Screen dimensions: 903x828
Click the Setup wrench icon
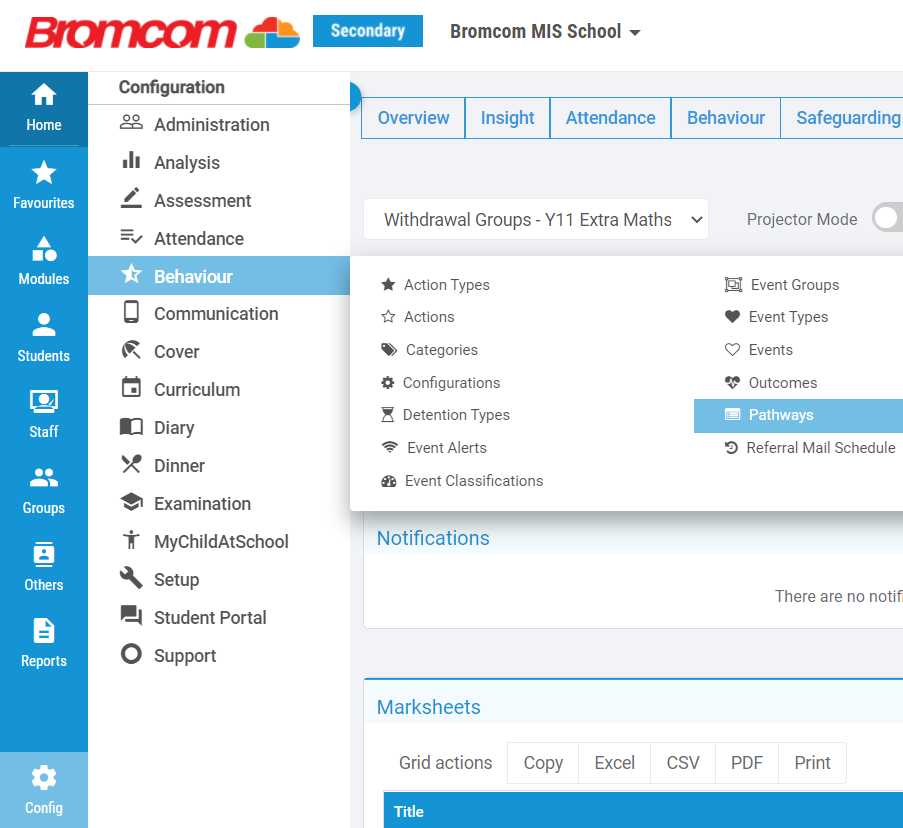pyautogui.click(x=131, y=578)
